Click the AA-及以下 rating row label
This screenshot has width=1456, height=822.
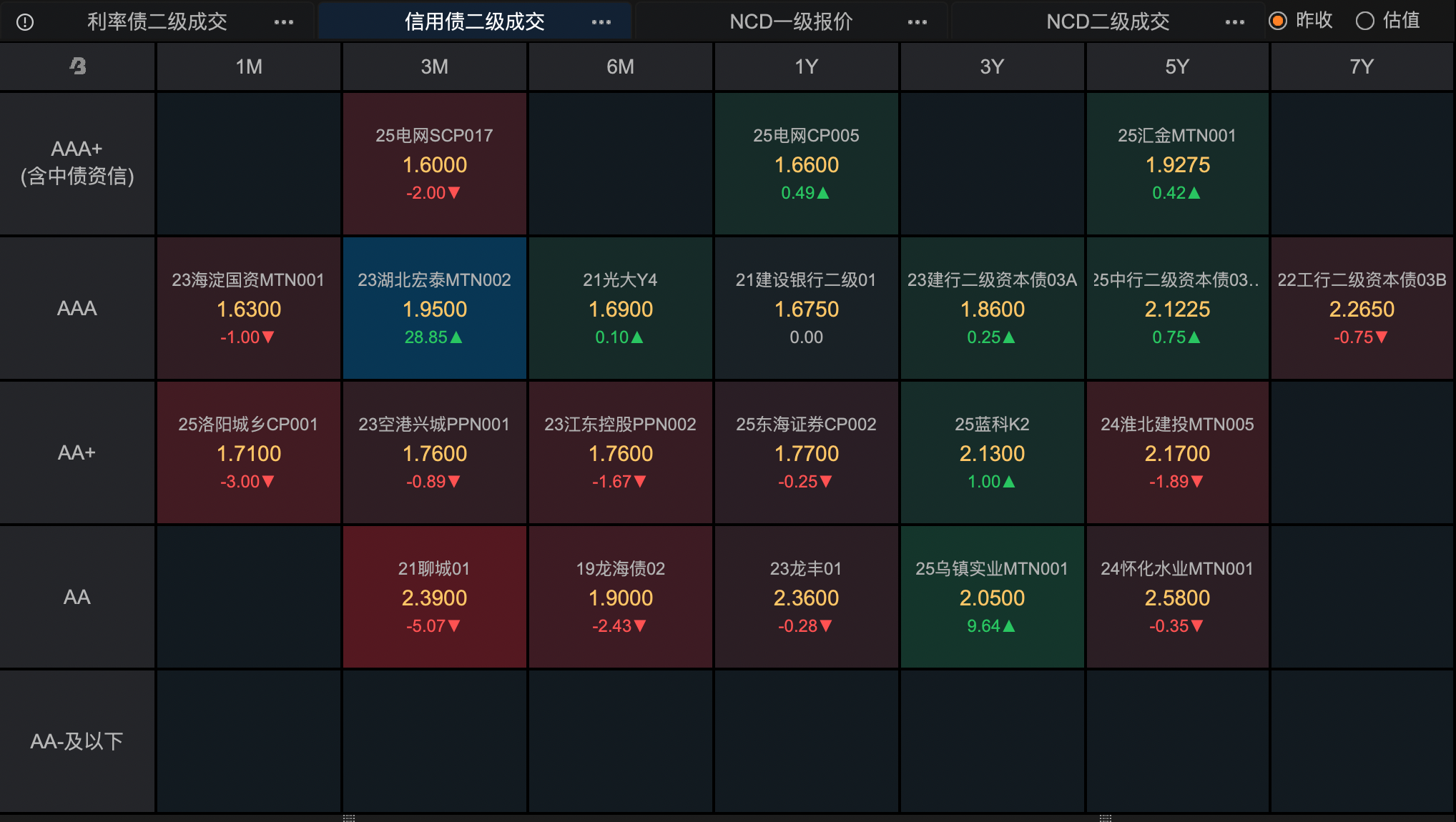[x=77, y=741]
